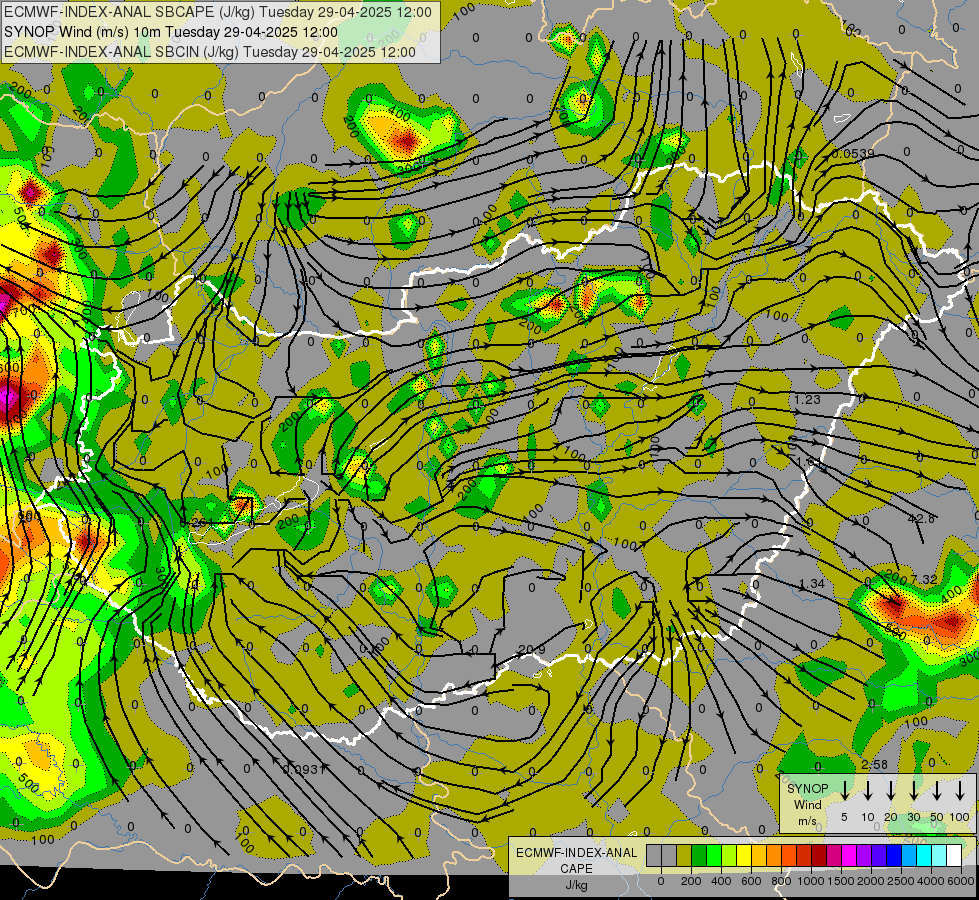Click the 6000 tick label in CAPE legend
The height and width of the screenshot is (900, 979).
click(961, 881)
